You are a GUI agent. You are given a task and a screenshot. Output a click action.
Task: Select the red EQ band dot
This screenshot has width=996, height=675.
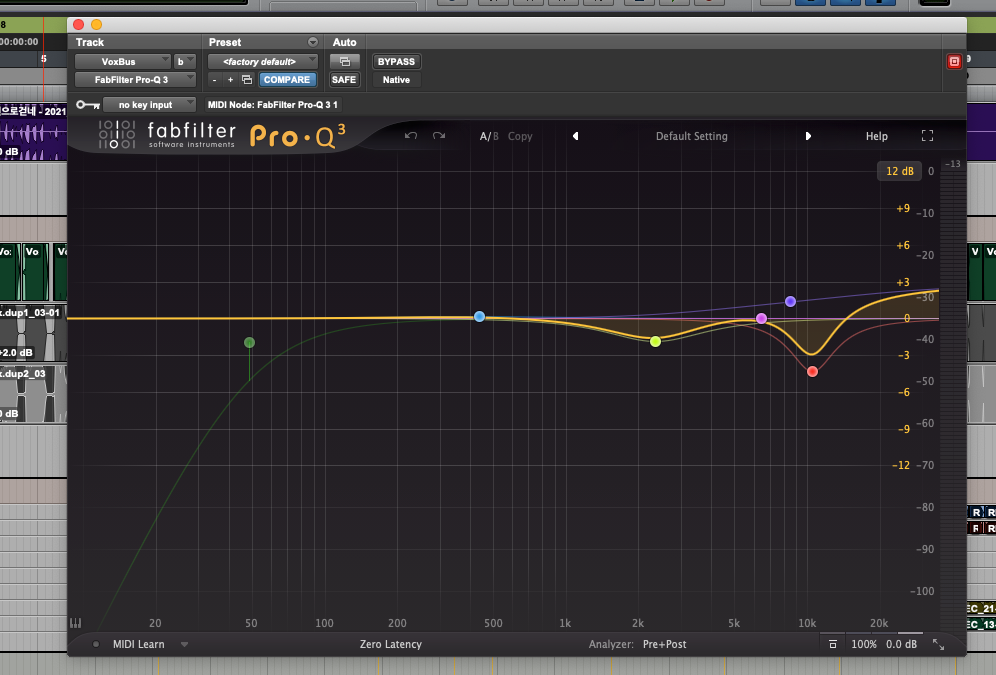(812, 371)
